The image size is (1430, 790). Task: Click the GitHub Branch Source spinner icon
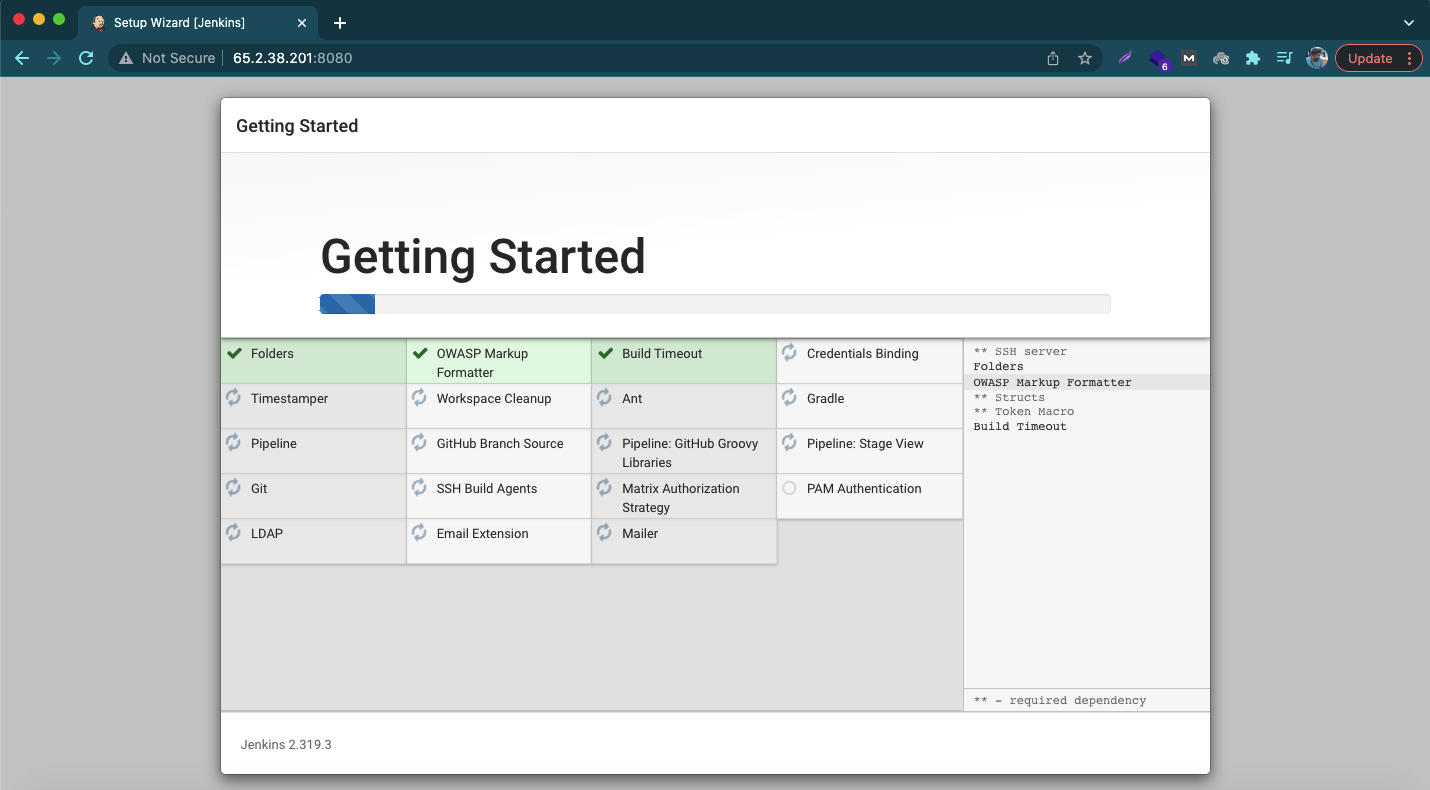[419, 443]
